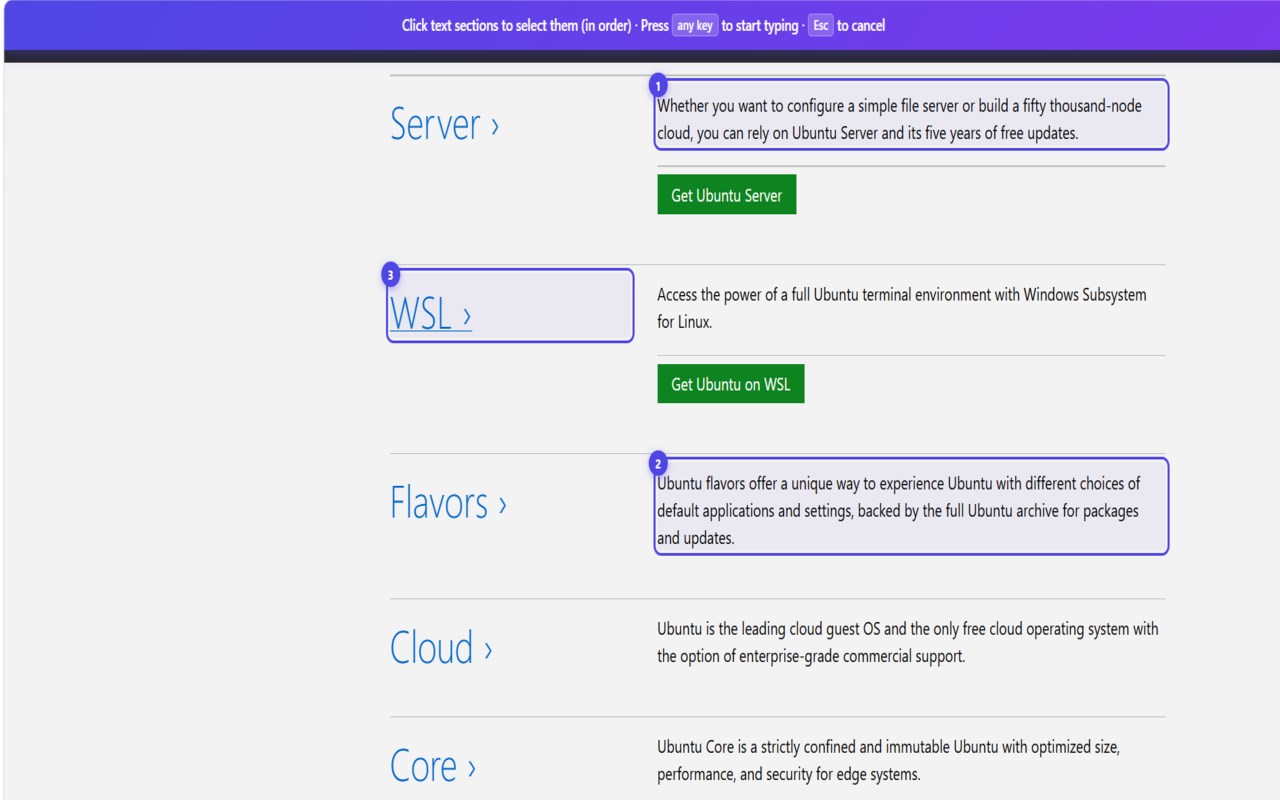Open the Cloud heading link

441,648
